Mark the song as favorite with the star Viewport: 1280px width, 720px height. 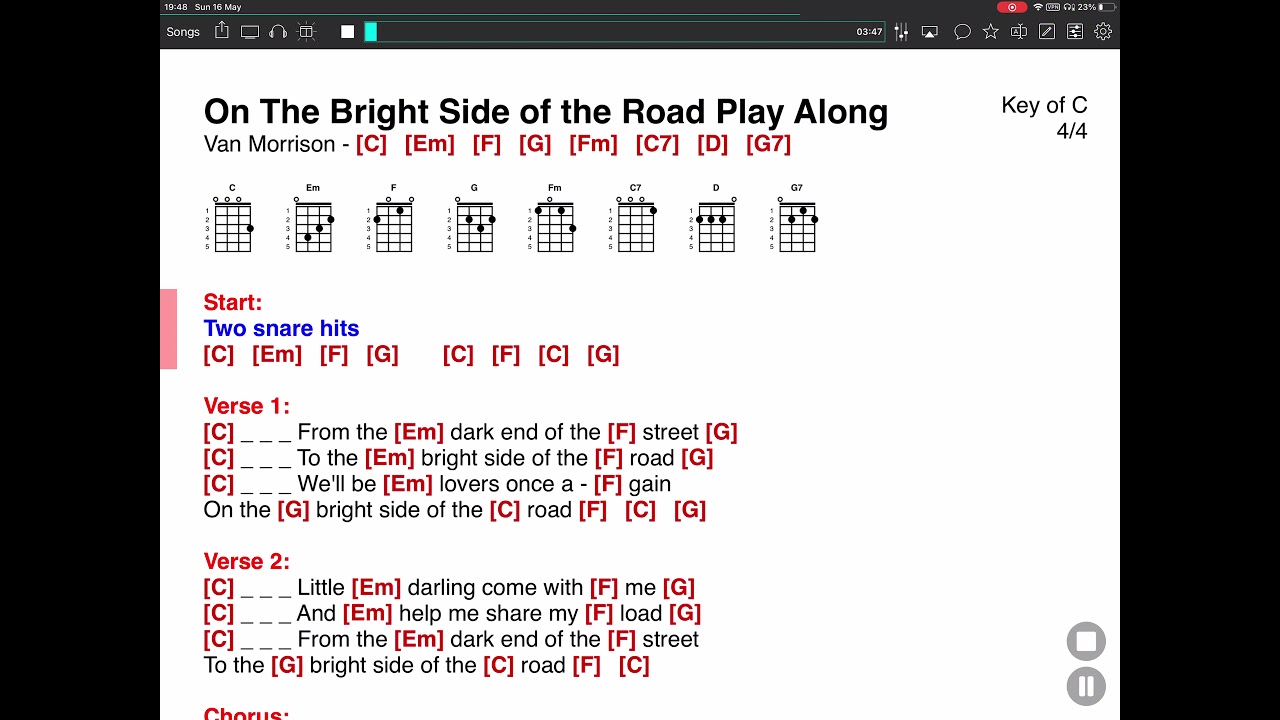click(x=991, y=32)
